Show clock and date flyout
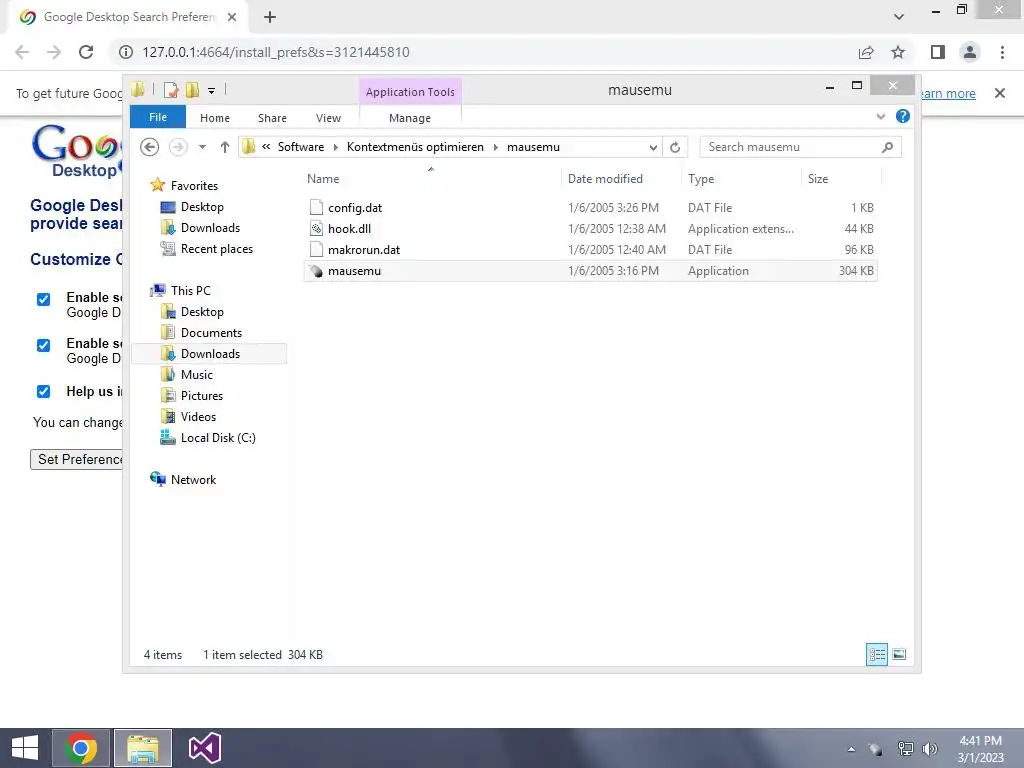The width and height of the screenshot is (1024, 768). click(980, 749)
